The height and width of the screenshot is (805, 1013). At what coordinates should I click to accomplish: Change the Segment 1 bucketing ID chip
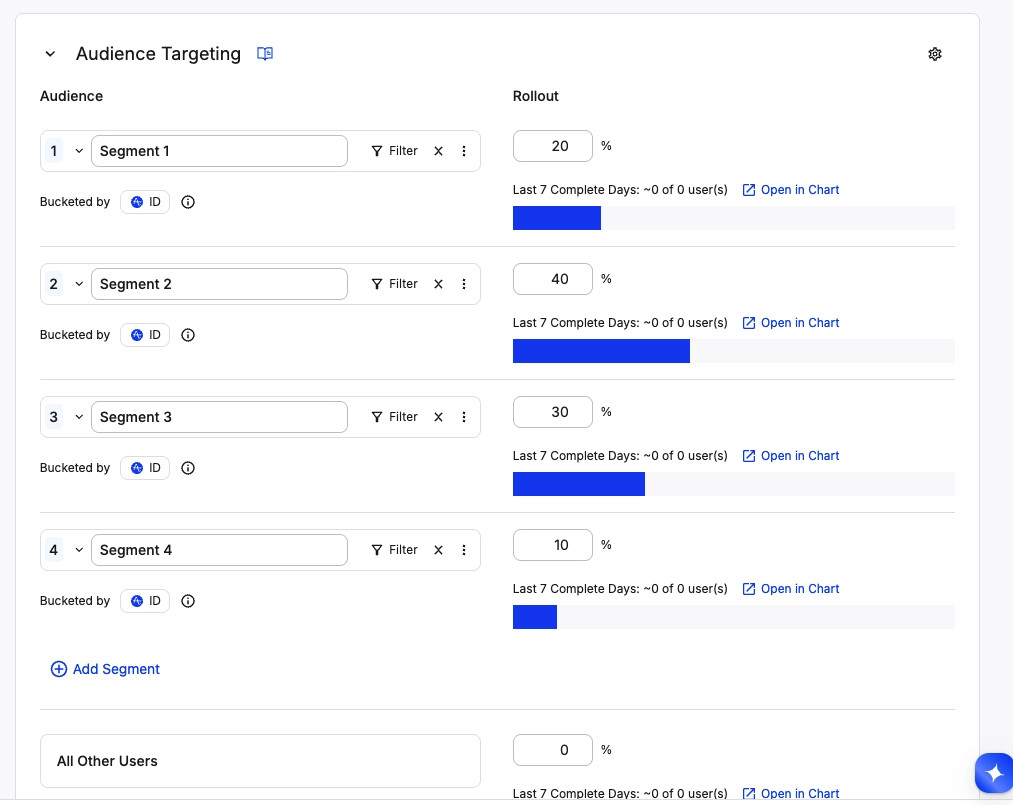click(145, 202)
